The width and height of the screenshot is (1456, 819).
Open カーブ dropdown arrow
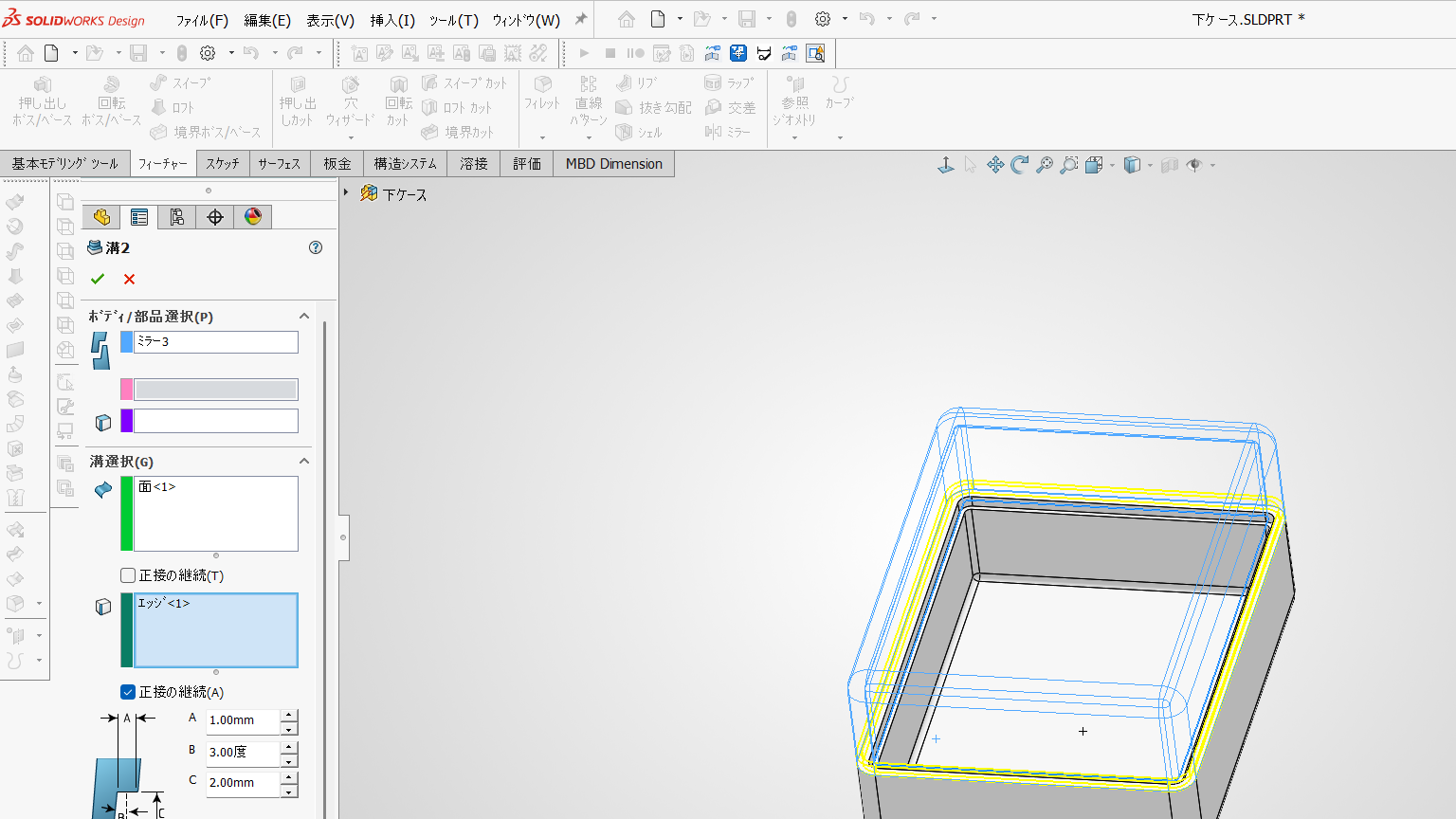(839, 138)
